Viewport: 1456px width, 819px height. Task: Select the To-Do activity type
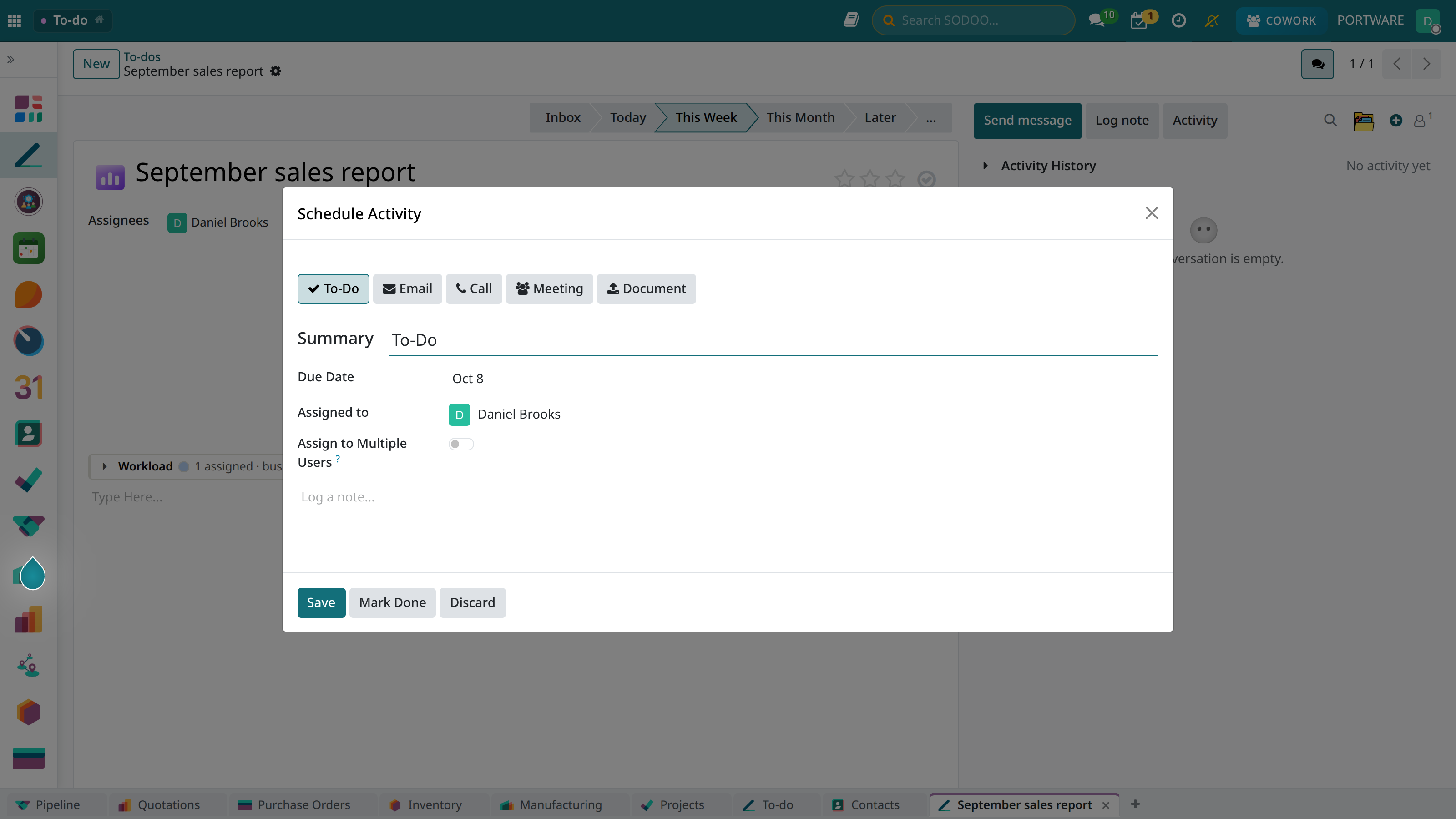333,289
